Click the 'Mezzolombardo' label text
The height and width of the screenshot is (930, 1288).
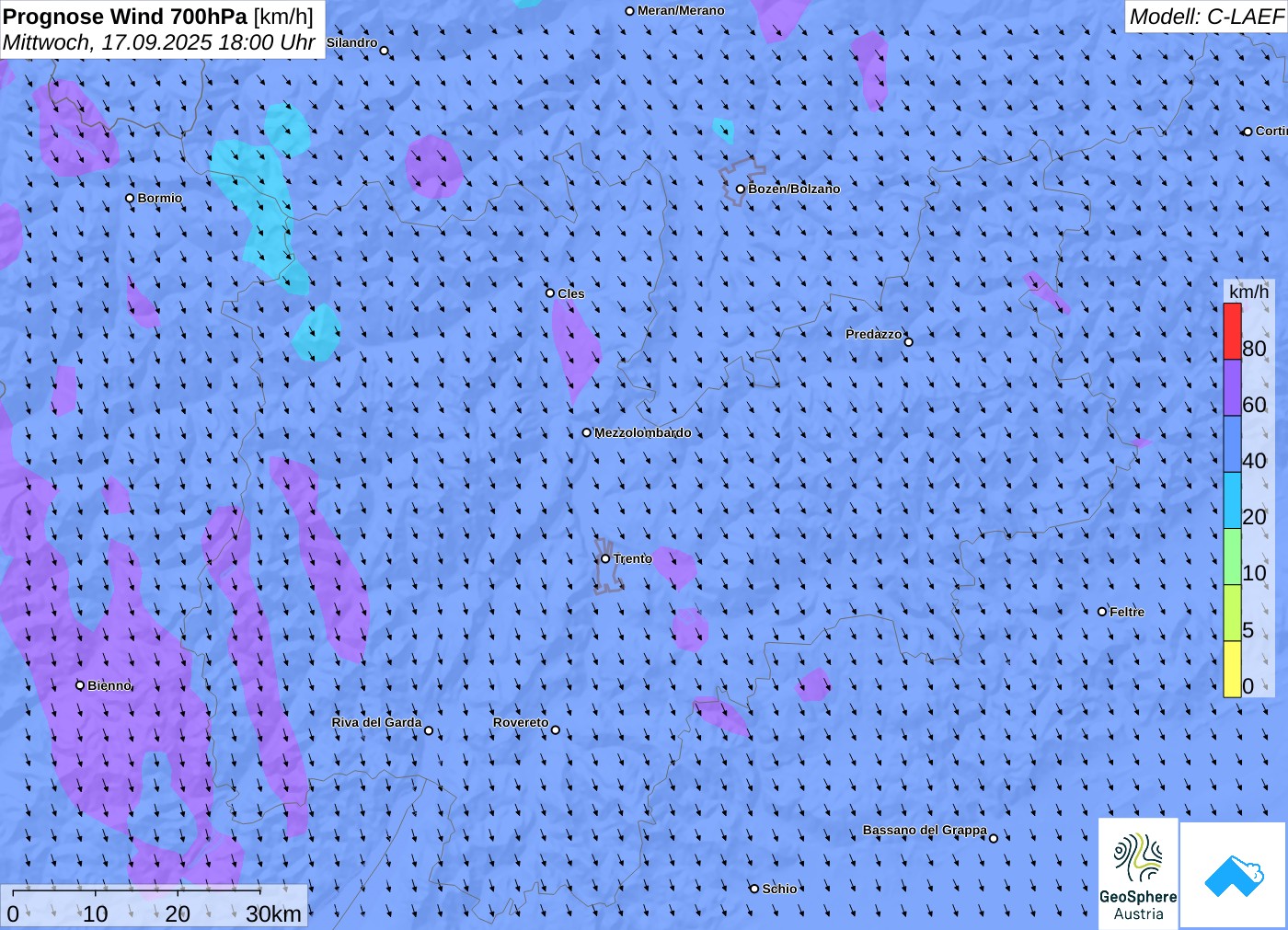pyautogui.click(x=642, y=432)
